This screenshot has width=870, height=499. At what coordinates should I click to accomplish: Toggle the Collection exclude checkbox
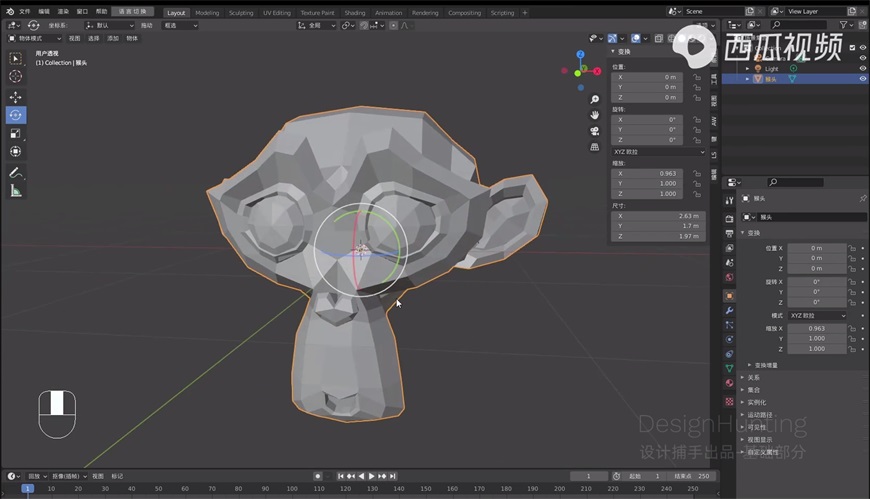(x=853, y=48)
